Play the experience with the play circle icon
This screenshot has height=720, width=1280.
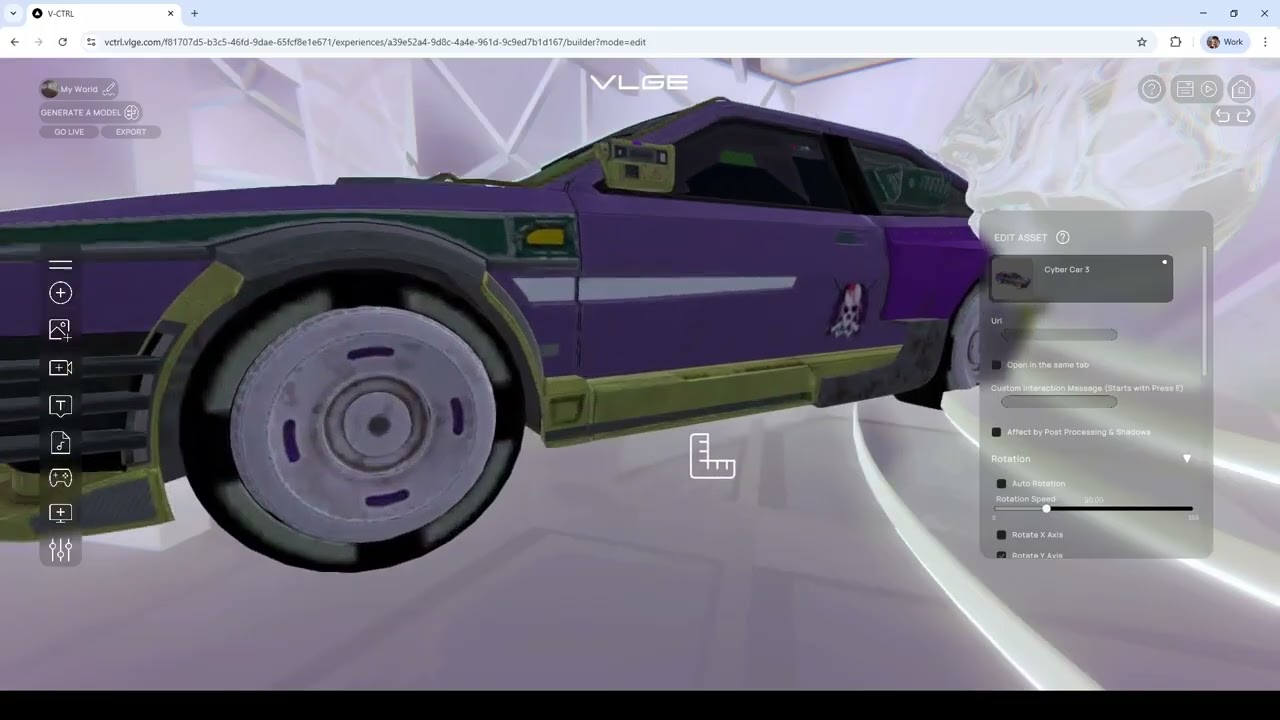pyautogui.click(x=1209, y=89)
